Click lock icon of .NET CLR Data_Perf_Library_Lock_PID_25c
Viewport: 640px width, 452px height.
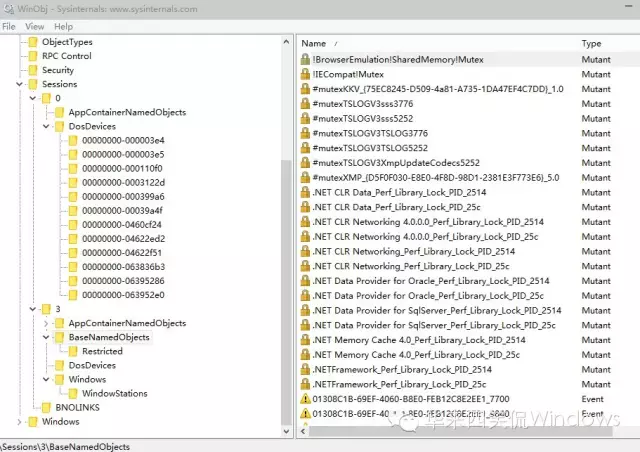(x=305, y=207)
